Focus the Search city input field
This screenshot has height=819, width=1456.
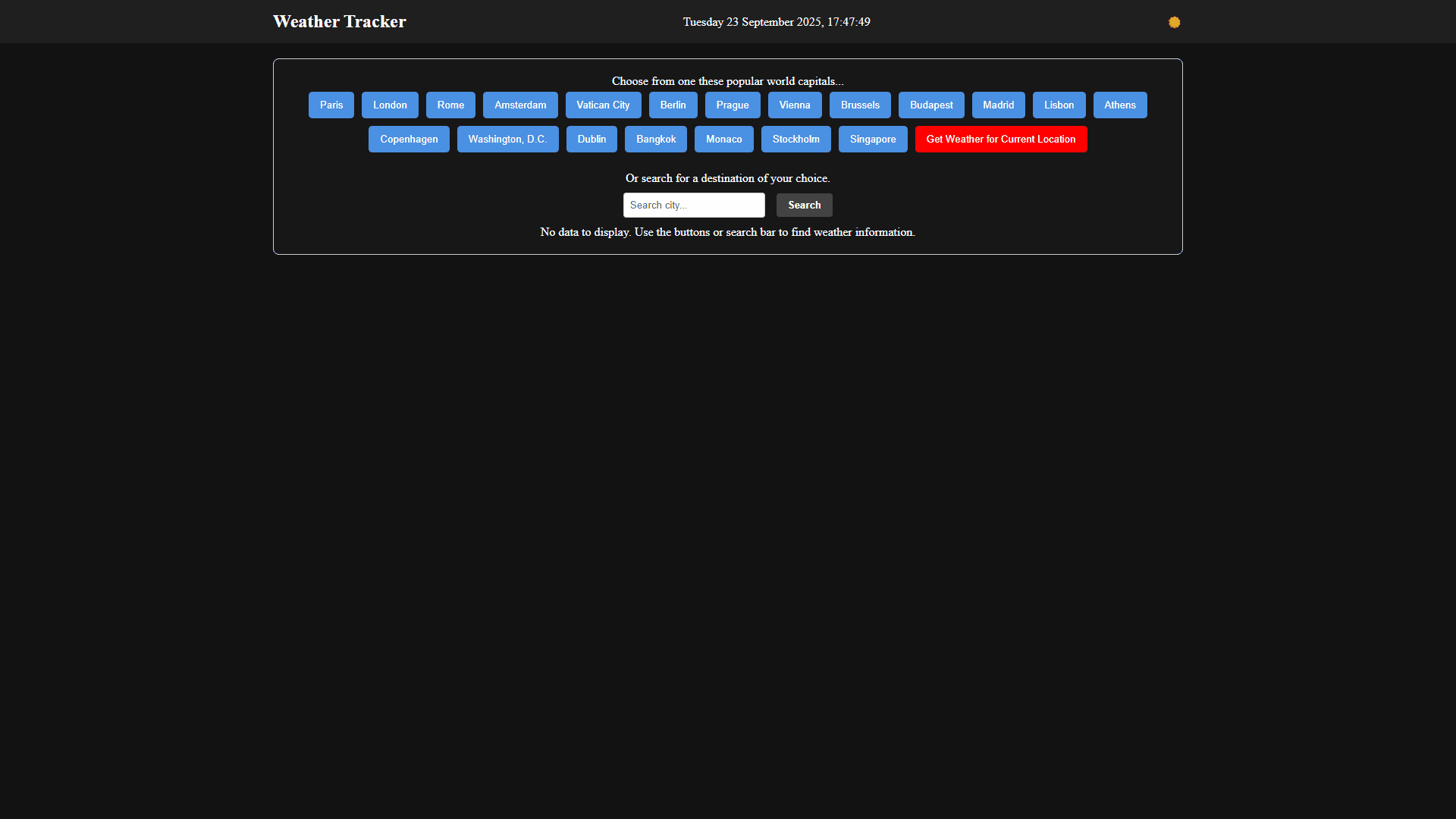(x=693, y=205)
